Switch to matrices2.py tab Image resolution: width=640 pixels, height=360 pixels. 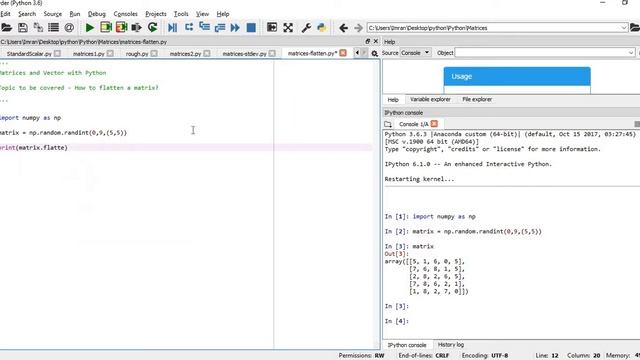[185, 53]
